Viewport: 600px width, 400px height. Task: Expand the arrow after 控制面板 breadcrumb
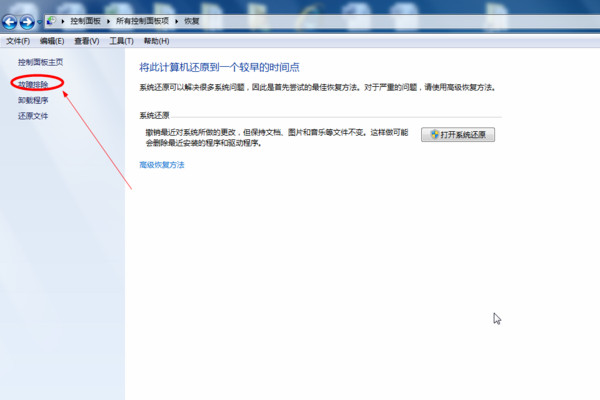[x=108, y=21]
